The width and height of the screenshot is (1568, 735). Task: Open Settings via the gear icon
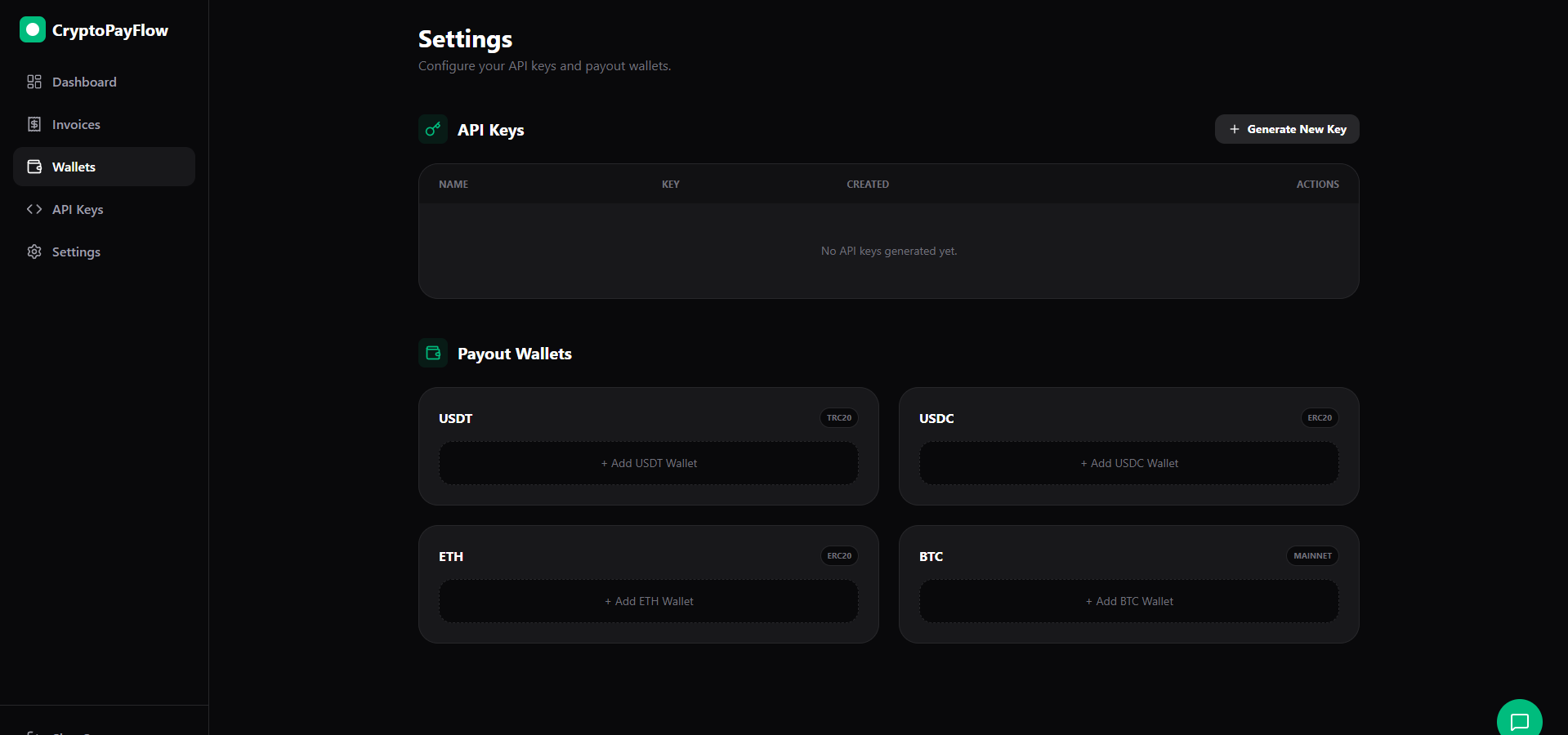point(34,252)
